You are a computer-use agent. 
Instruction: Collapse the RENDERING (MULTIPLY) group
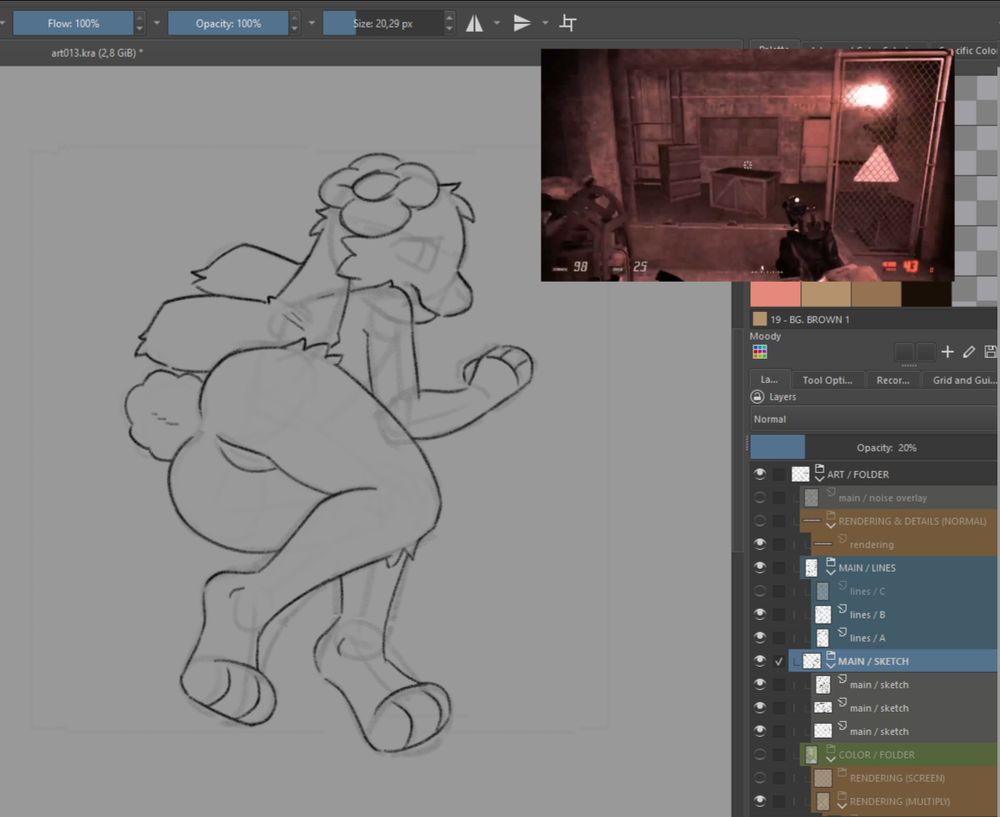click(842, 806)
